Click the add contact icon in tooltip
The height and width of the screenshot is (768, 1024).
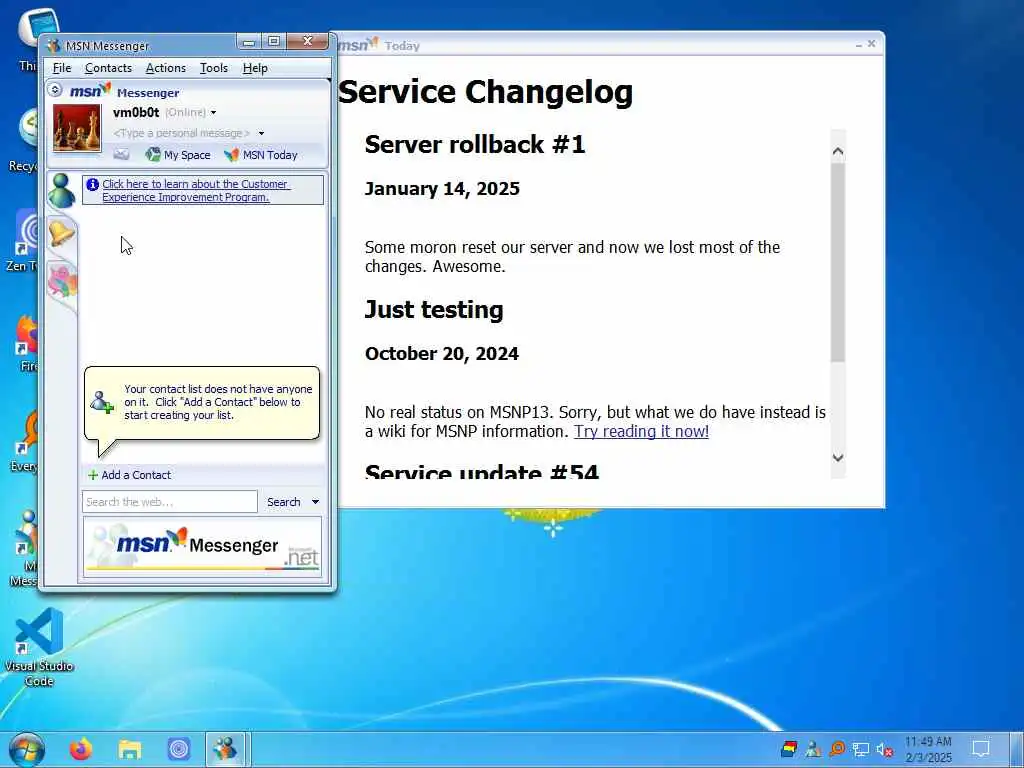[x=102, y=402]
